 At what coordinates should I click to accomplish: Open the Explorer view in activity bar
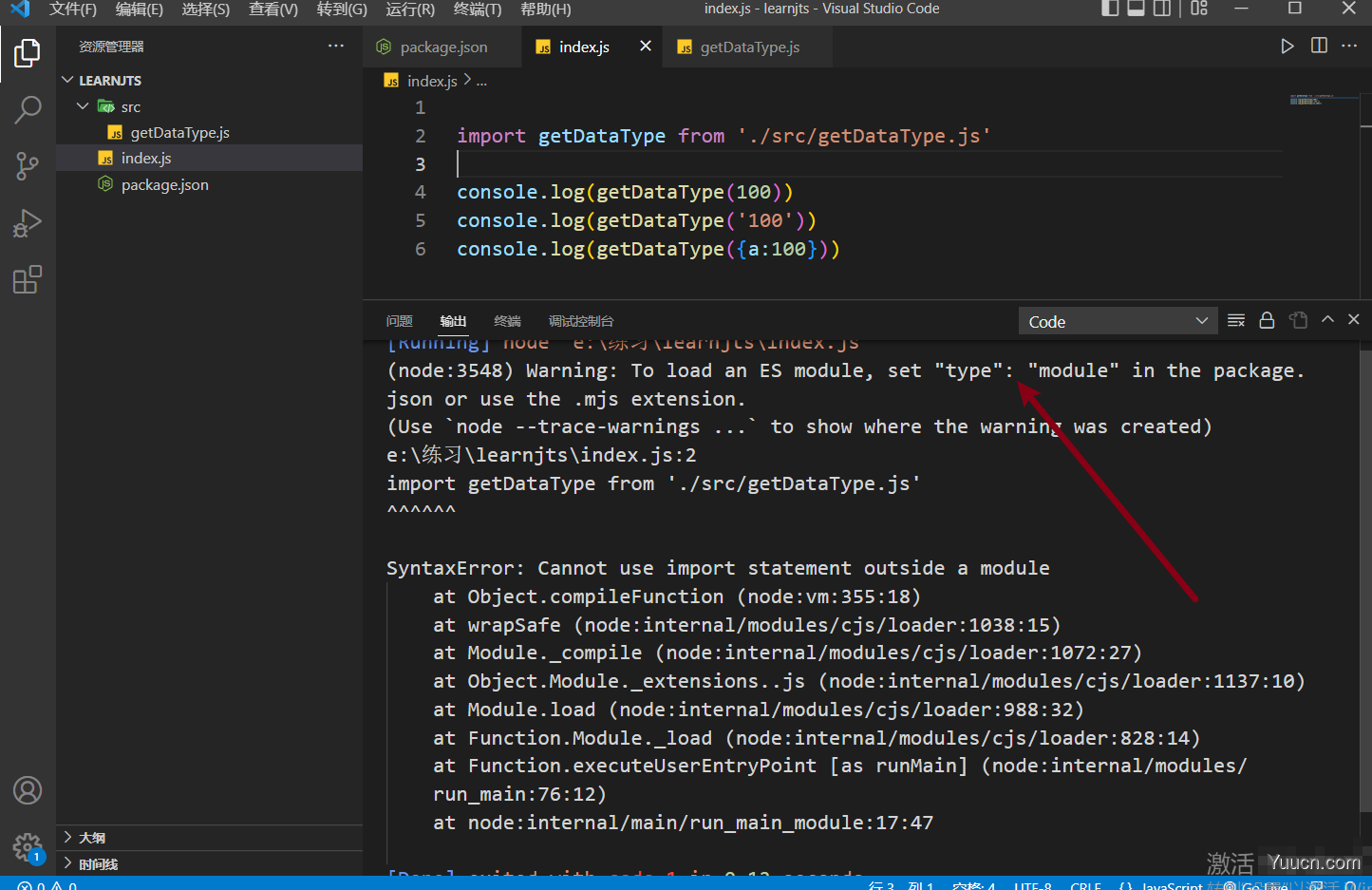click(28, 53)
